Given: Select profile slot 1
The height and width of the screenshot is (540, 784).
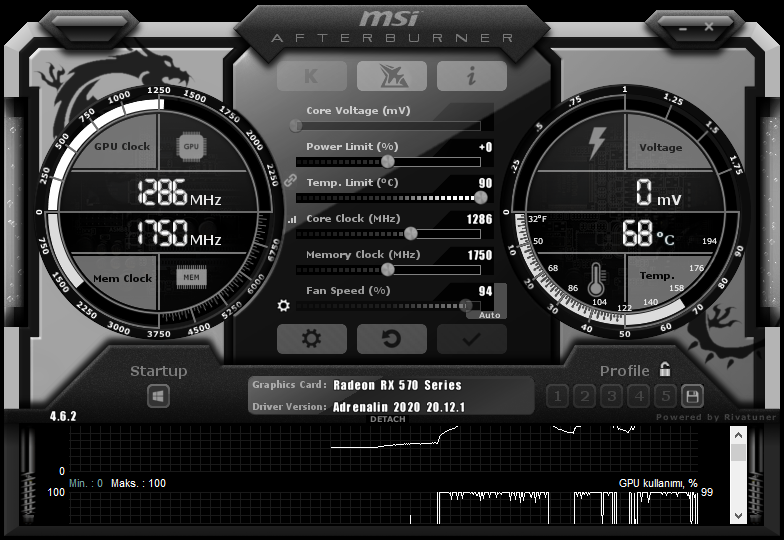Looking at the screenshot, I should (x=557, y=397).
